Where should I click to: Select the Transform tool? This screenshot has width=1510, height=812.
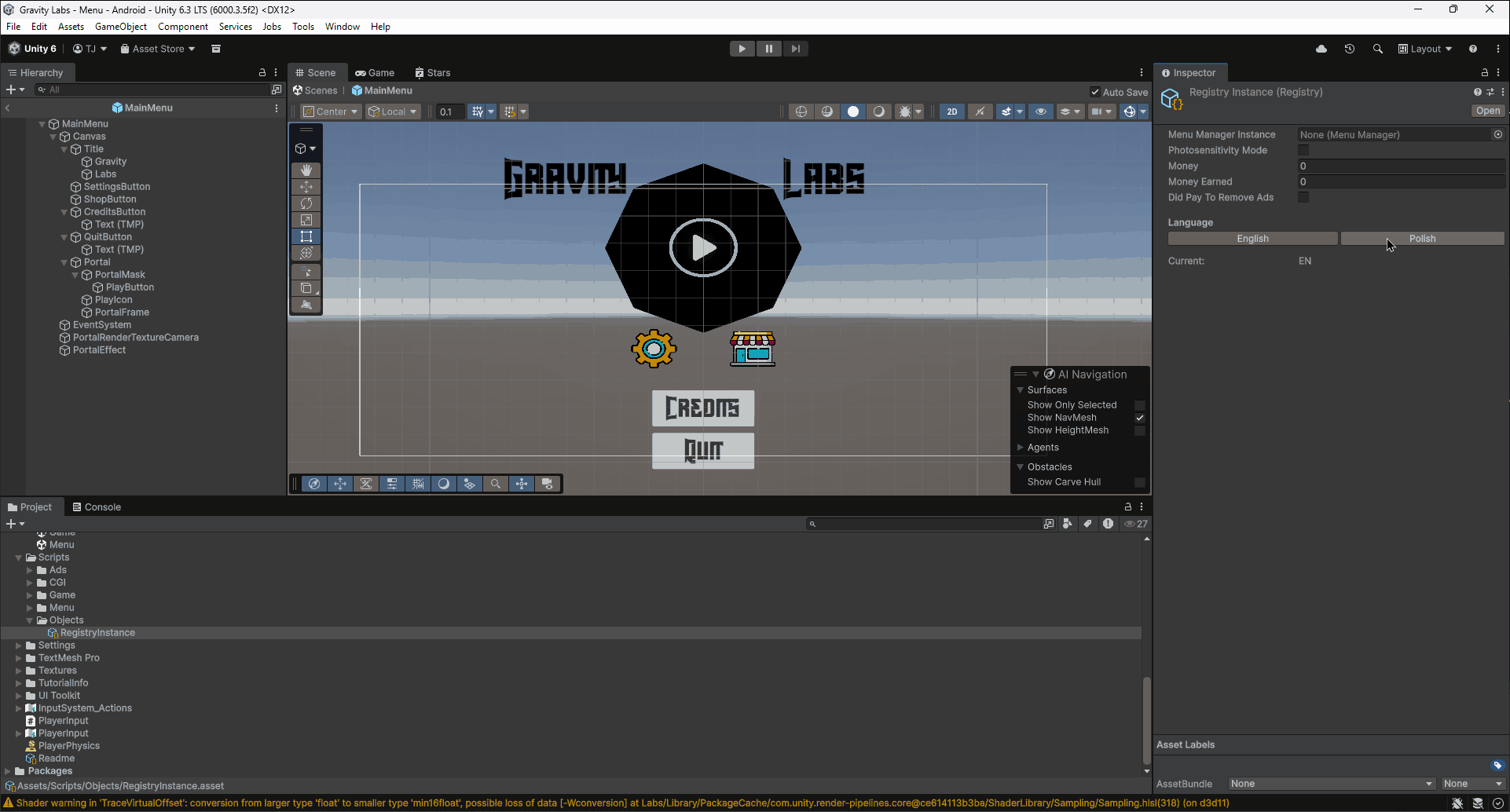[x=306, y=253]
